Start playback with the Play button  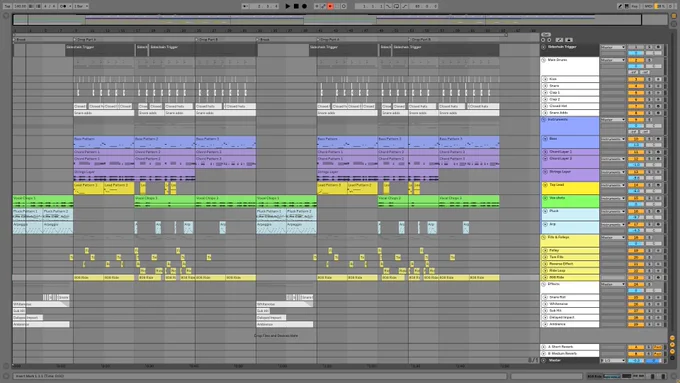[x=288, y=6]
